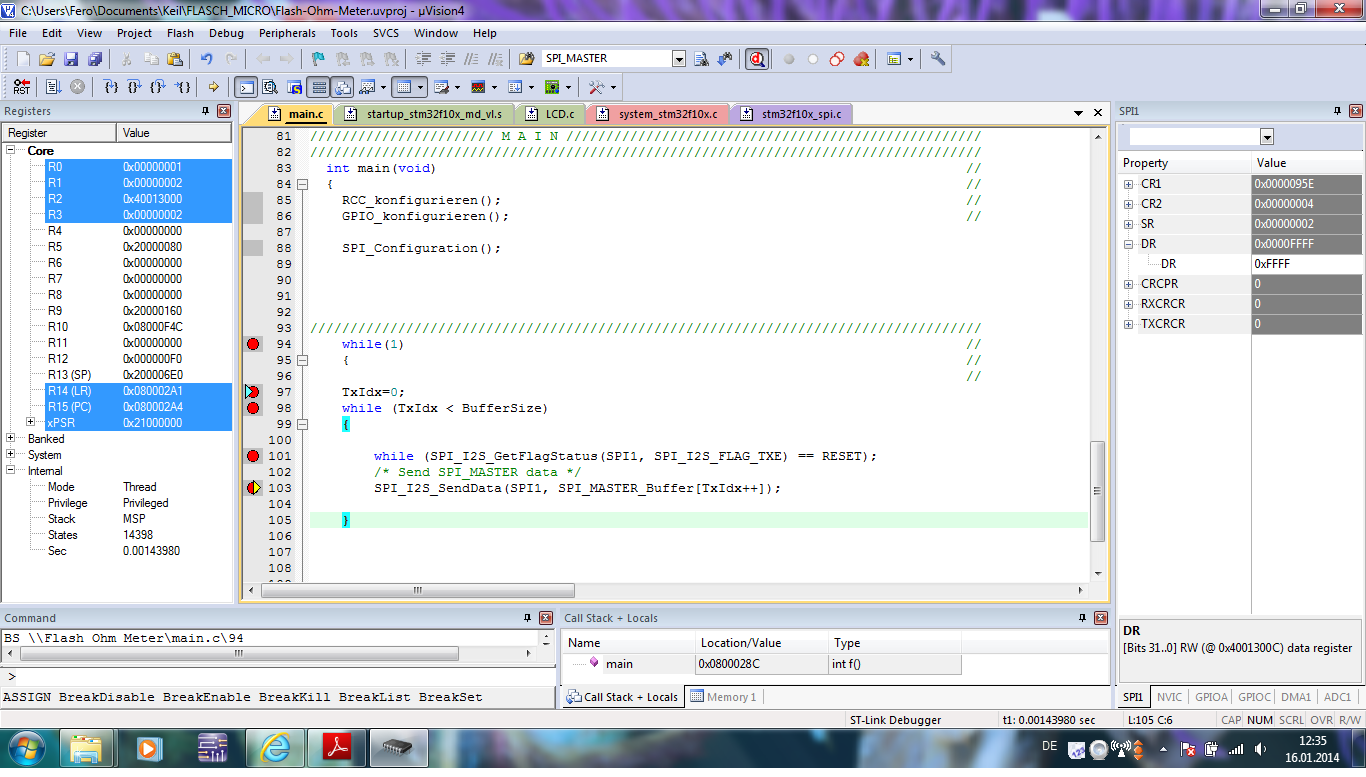Click the Run icon in debug toolbar
Screen dimensions: 1366x777
tap(53, 87)
